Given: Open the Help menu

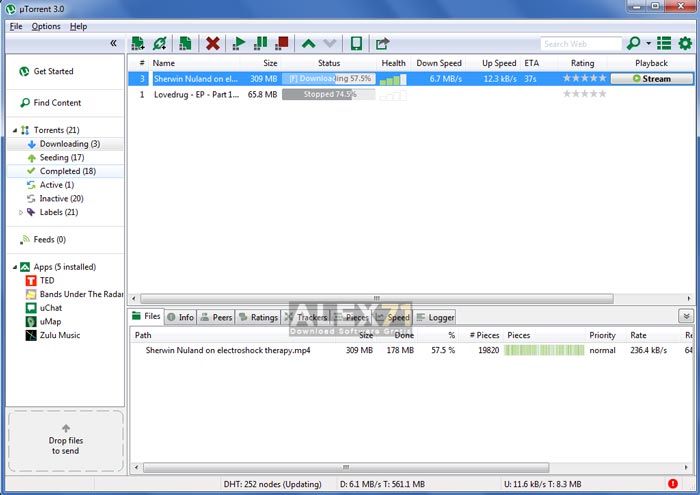Looking at the screenshot, I should click(x=79, y=26).
